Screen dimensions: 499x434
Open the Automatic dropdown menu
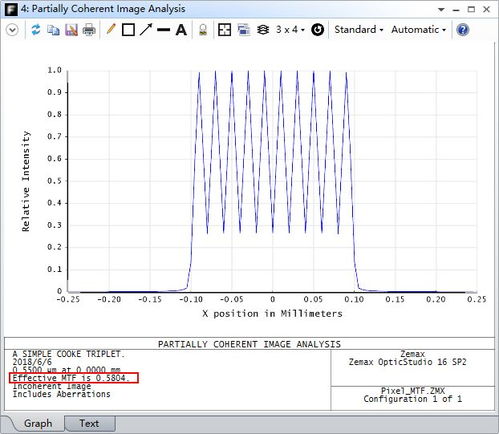pyautogui.click(x=419, y=30)
